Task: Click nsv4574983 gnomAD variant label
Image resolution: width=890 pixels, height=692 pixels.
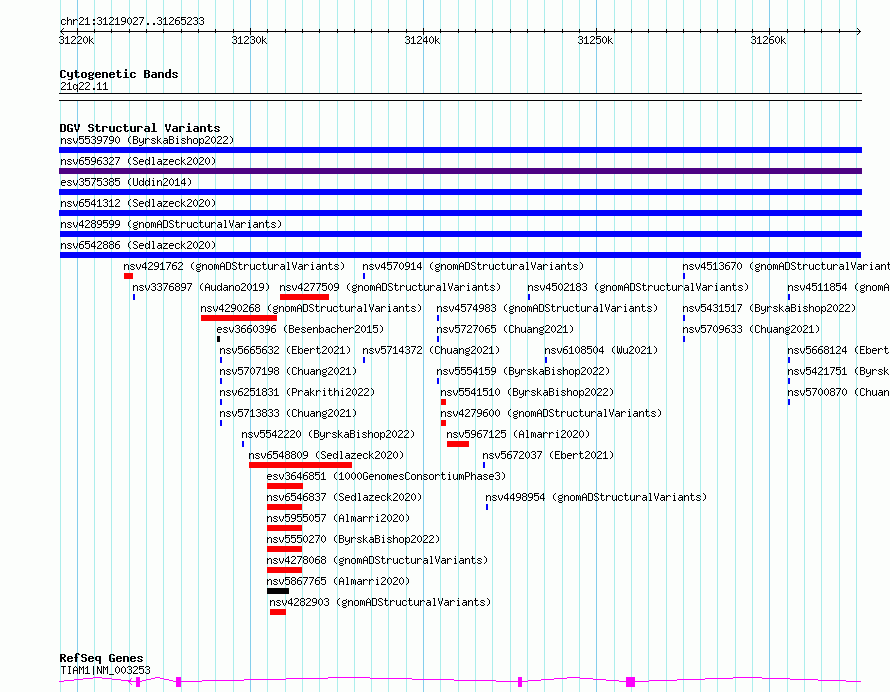Action: [547, 308]
